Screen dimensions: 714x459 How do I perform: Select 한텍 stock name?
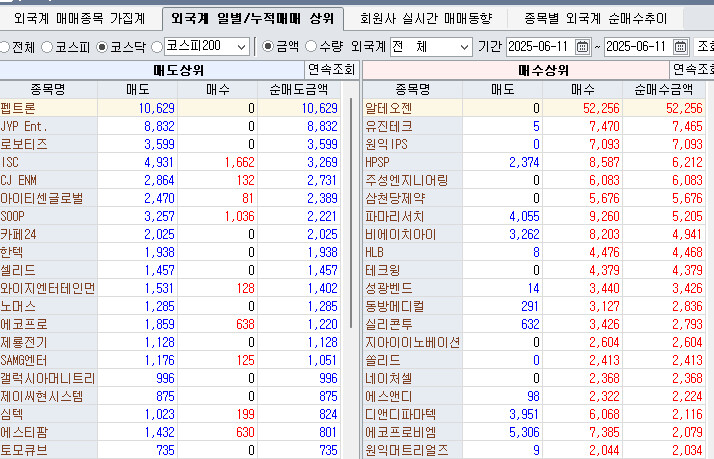(x=12, y=252)
